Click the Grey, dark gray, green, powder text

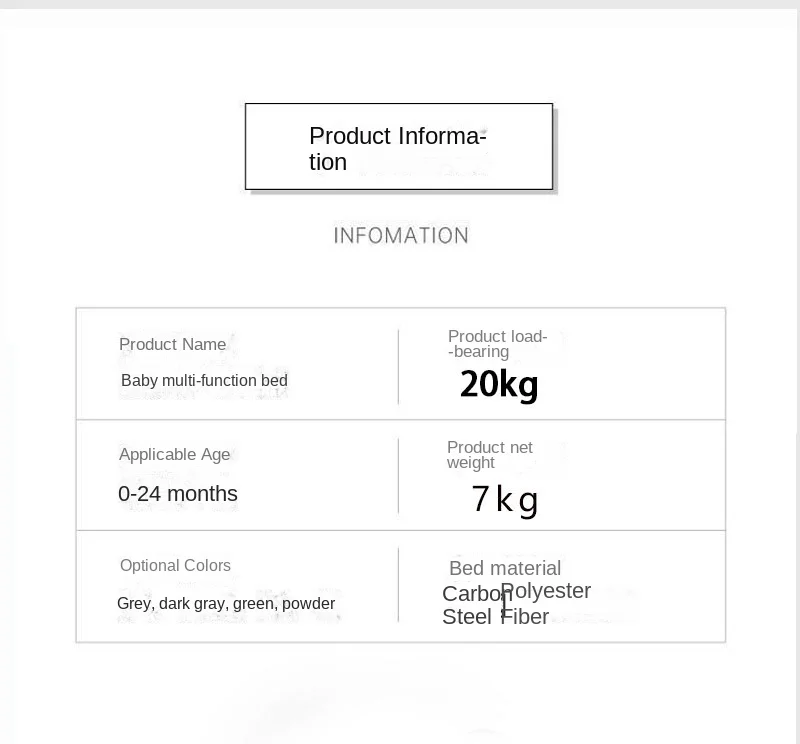(x=226, y=604)
